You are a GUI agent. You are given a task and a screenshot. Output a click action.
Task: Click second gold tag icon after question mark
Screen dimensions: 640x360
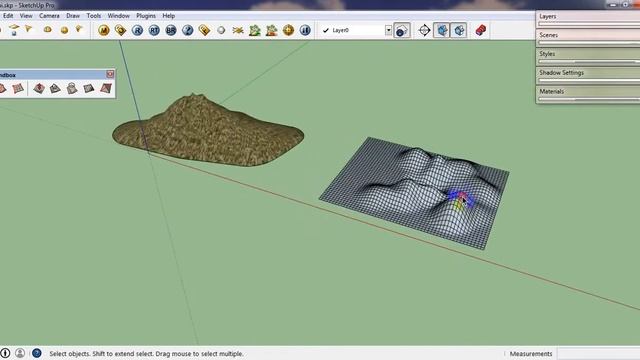coord(204,30)
